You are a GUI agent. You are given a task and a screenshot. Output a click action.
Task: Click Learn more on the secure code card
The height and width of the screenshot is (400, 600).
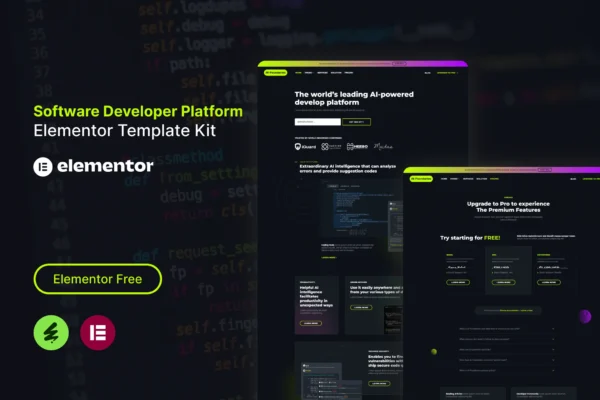click(x=379, y=383)
